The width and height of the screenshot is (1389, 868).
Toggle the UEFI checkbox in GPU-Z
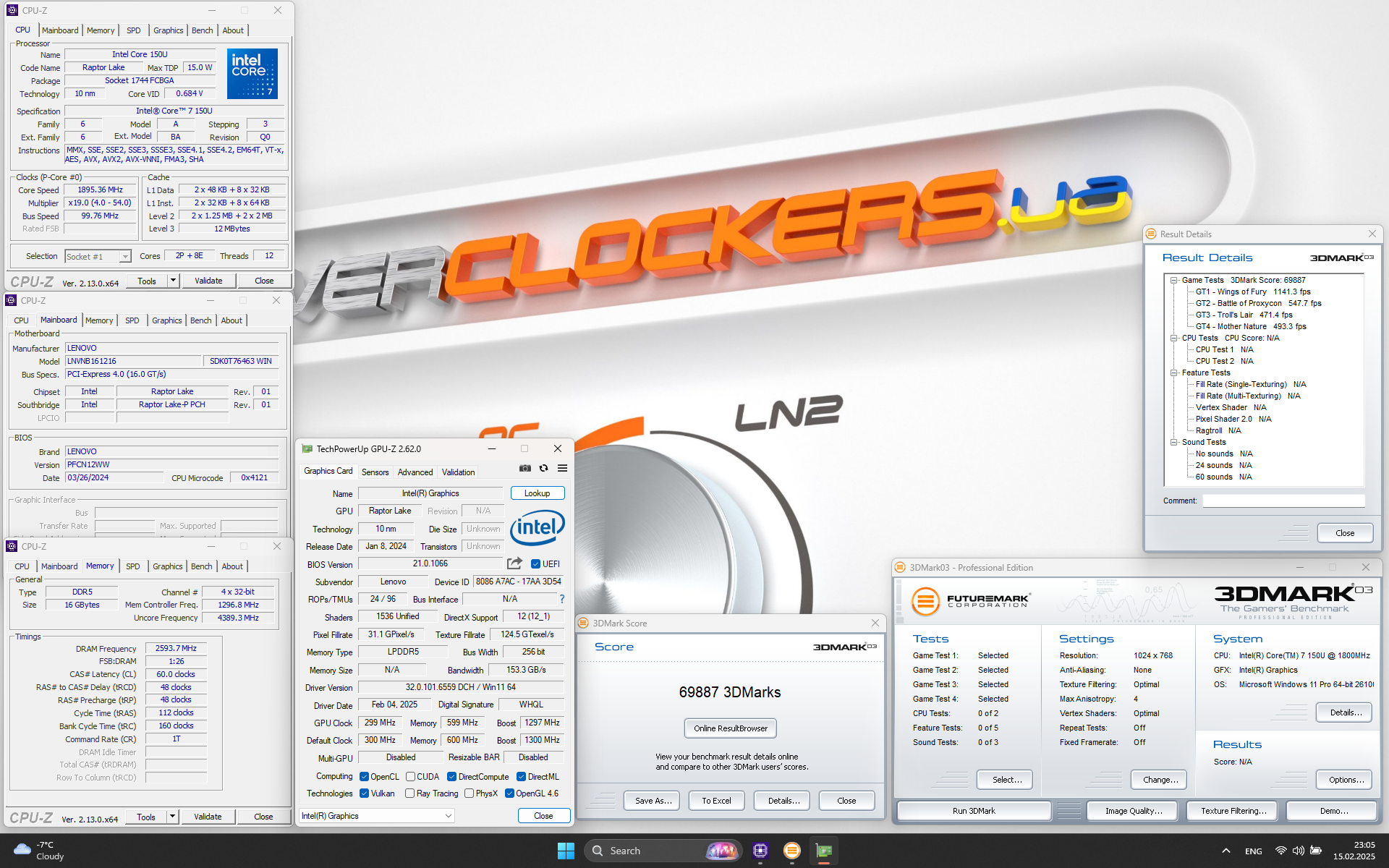[536, 564]
